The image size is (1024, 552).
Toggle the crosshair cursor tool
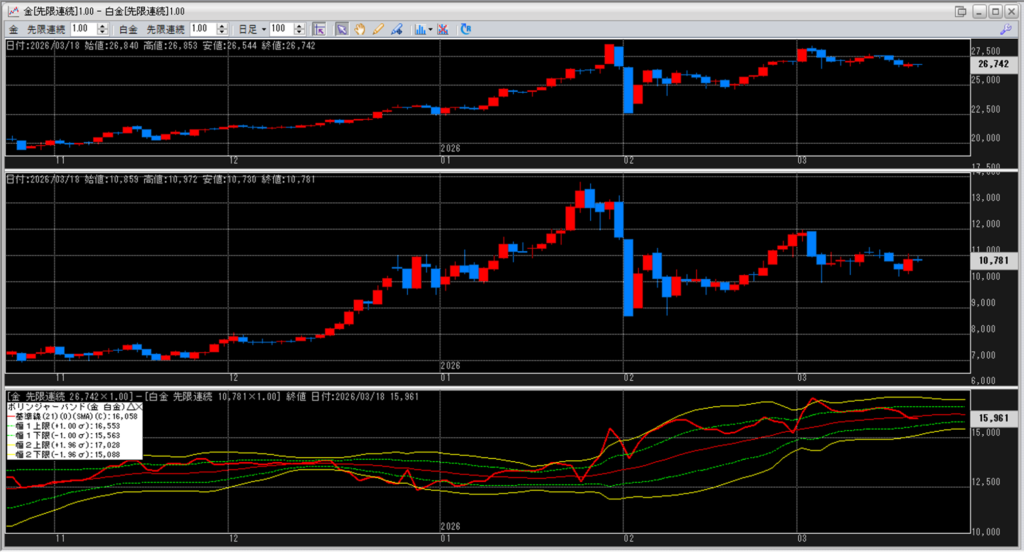click(319, 29)
